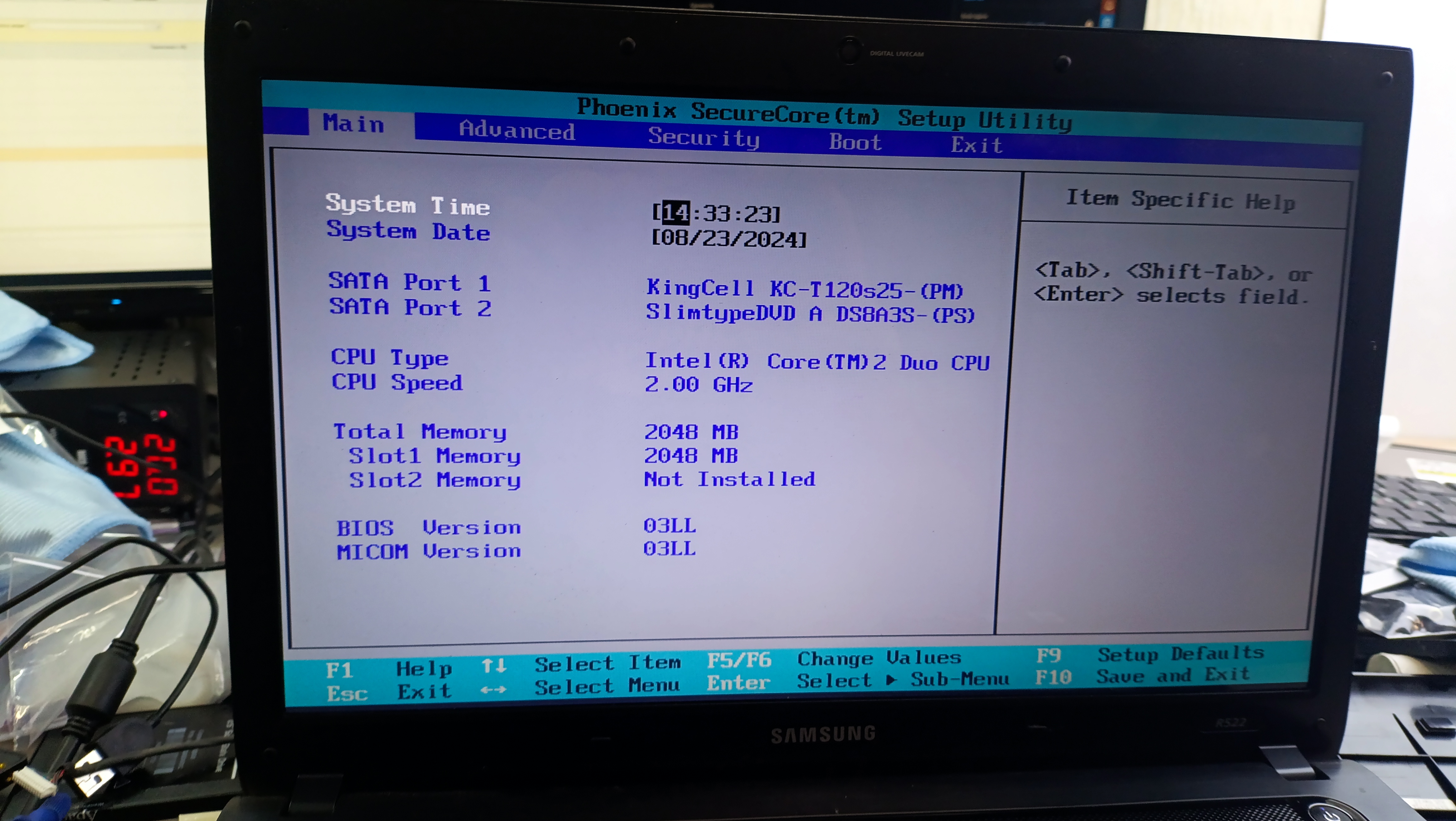Click the Total Memory 2048 MB value
The height and width of the screenshot is (821, 1456).
tap(691, 432)
